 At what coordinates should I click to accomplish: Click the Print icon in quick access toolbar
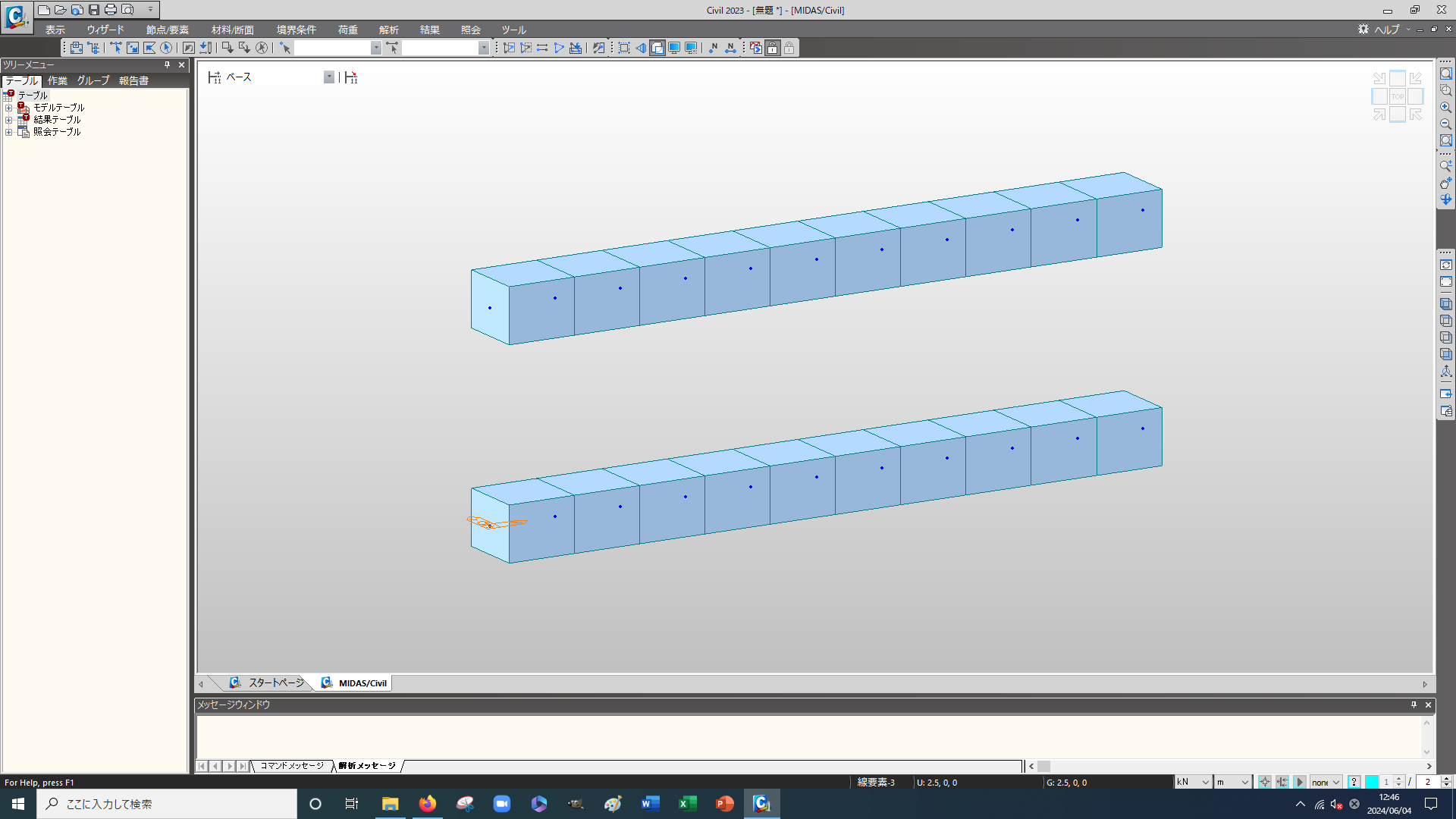111,10
